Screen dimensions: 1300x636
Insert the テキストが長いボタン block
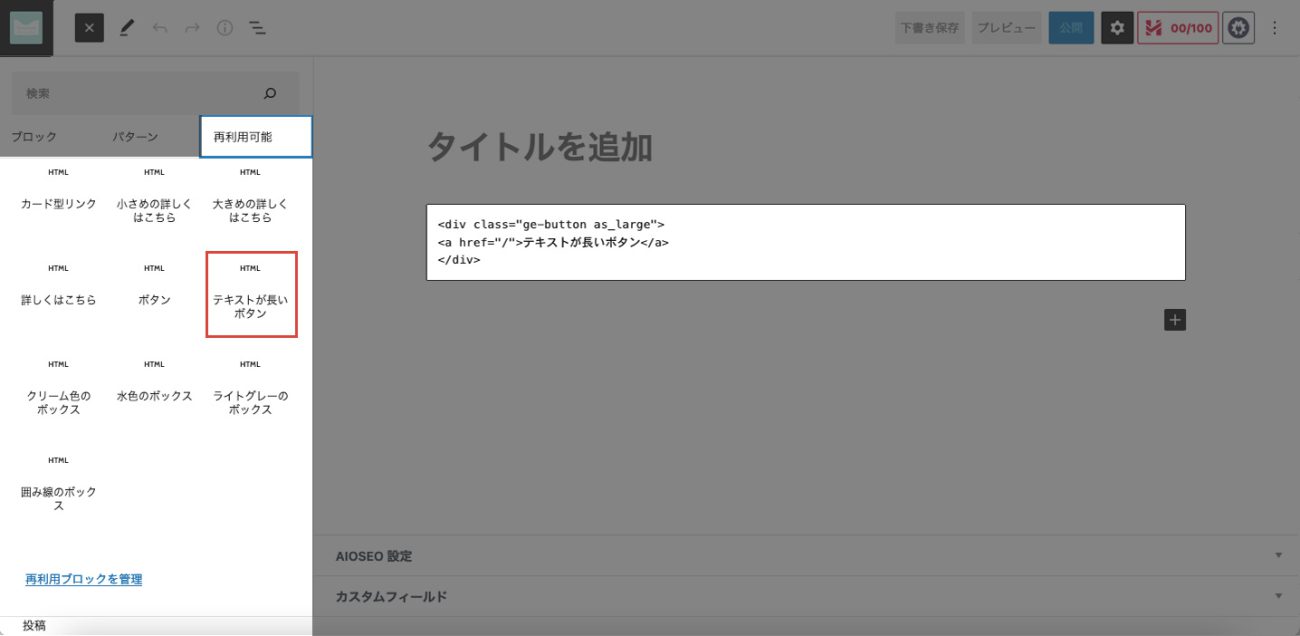click(251, 294)
